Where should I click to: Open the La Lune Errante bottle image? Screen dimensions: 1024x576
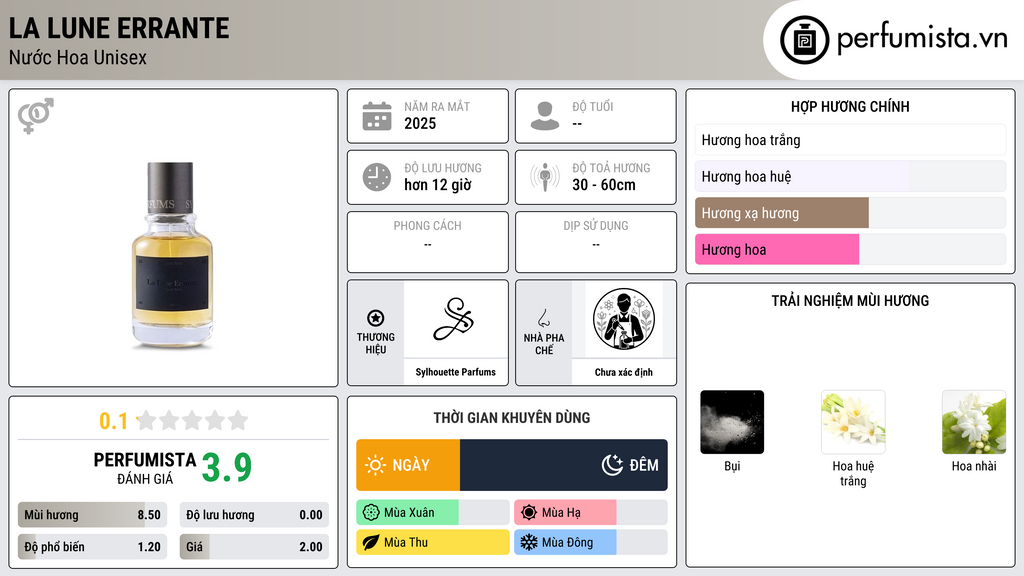pos(172,255)
